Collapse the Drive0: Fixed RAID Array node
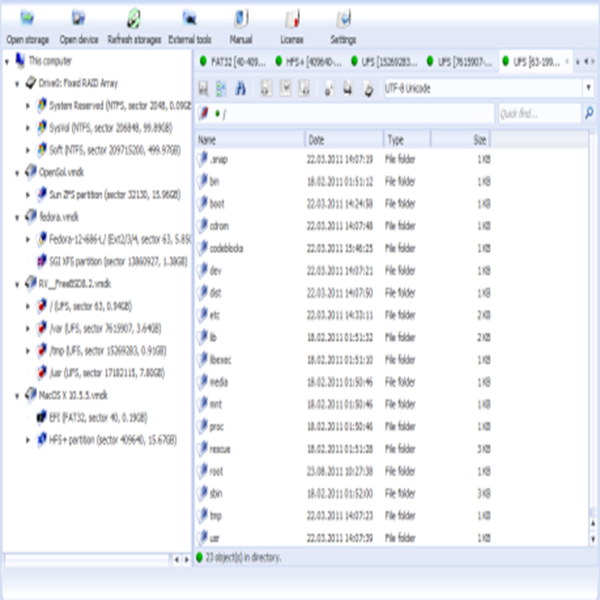The height and width of the screenshot is (600, 600). tap(18, 84)
